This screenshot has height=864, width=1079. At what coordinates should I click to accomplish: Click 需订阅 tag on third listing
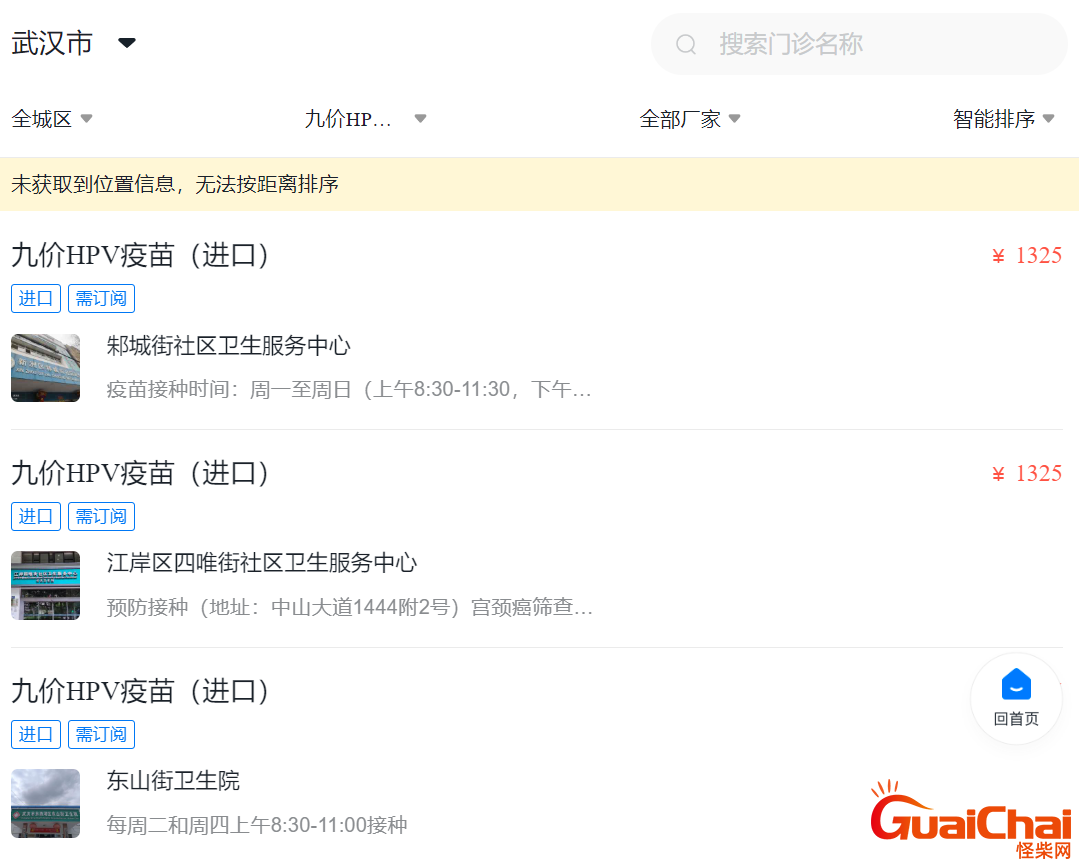pos(101,734)
